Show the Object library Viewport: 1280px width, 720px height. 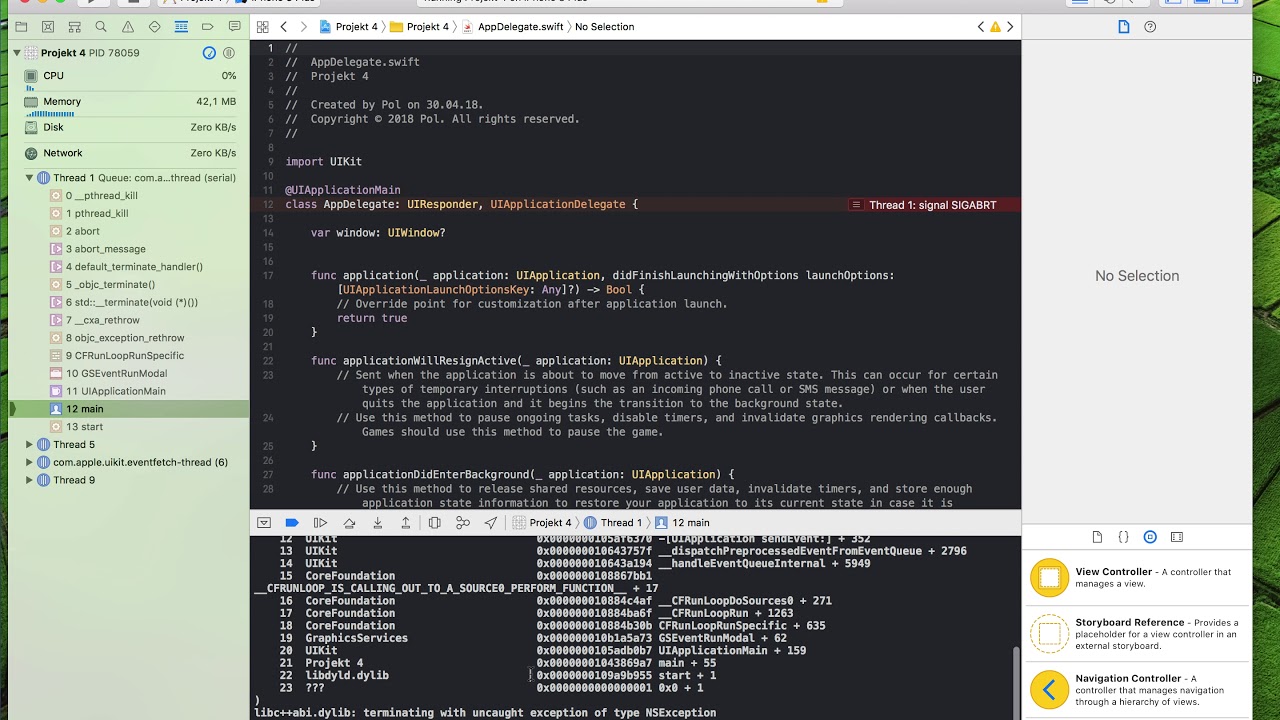coord(1150,537)
